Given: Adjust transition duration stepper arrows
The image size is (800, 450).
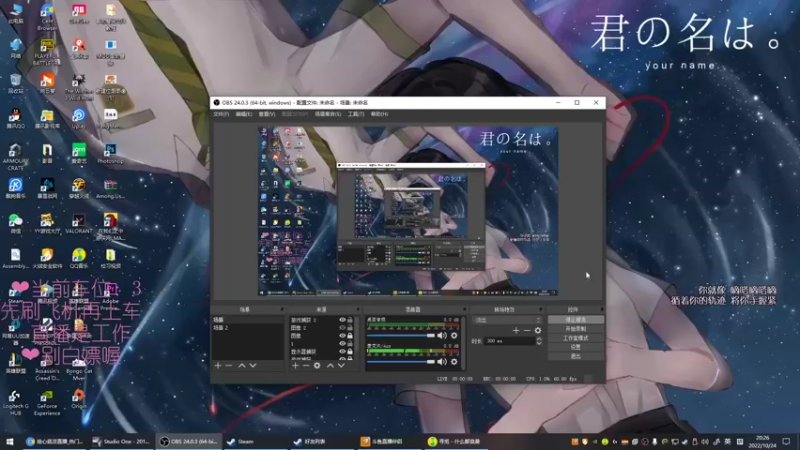Looking at the screenshot, I should pyautogui.click(x=539, y=341).
